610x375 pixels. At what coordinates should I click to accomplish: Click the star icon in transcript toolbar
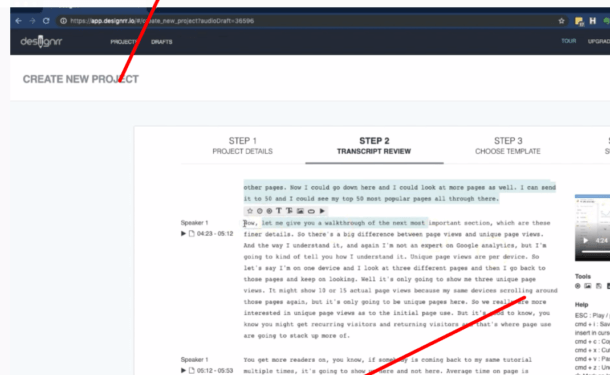250,211
